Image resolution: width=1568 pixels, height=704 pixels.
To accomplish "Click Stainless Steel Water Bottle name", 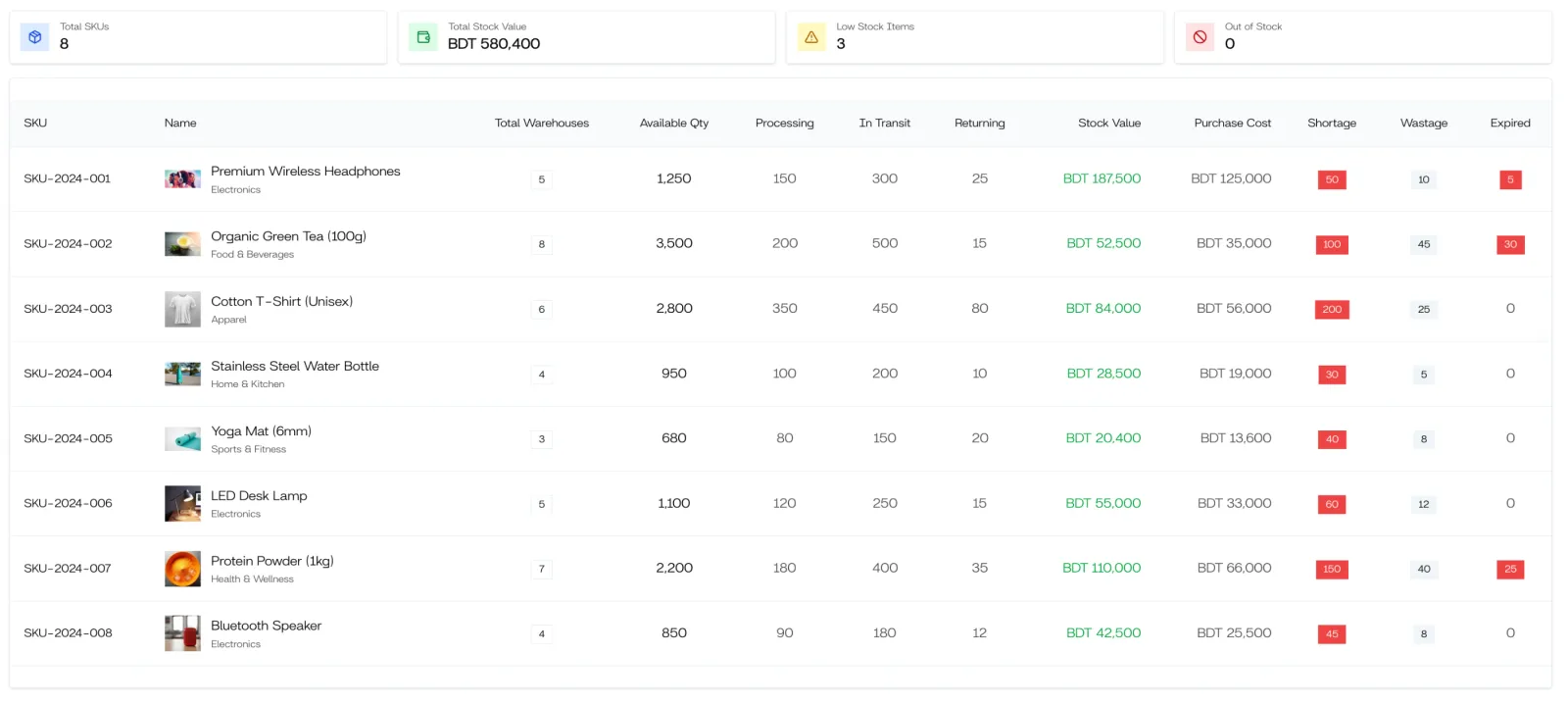I will point(295,367).
